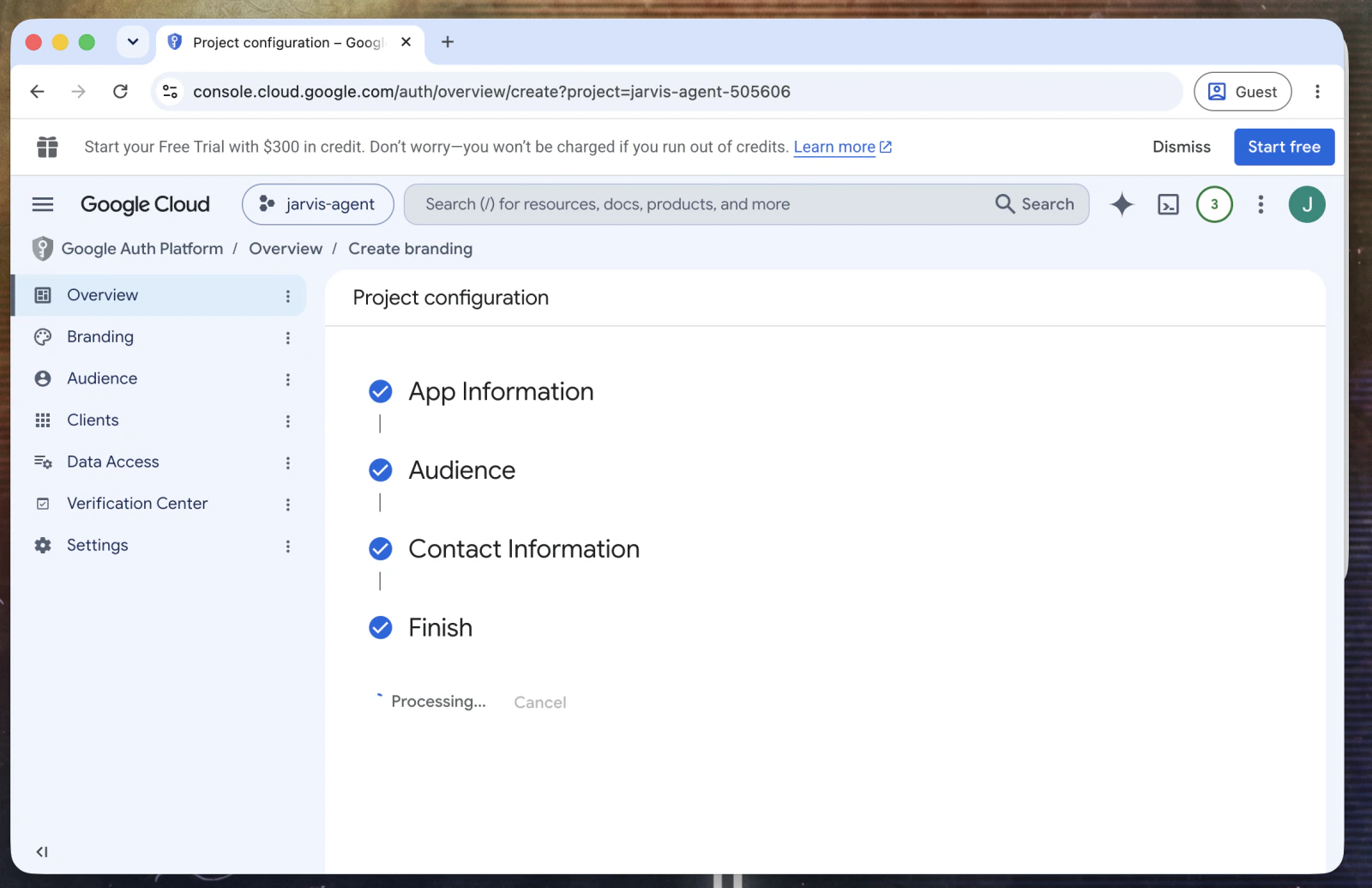Switch to the Project configuration browser tab
1372x888 pixels.
(290, 43)
